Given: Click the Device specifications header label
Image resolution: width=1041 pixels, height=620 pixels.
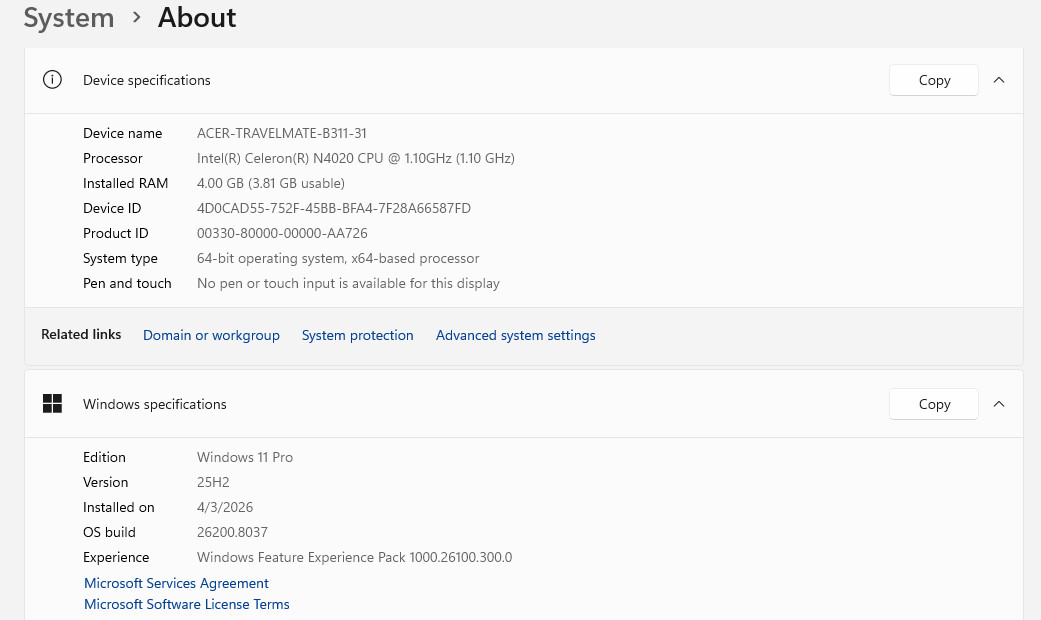Looking at the screenshot, I should tap(147, 80).
